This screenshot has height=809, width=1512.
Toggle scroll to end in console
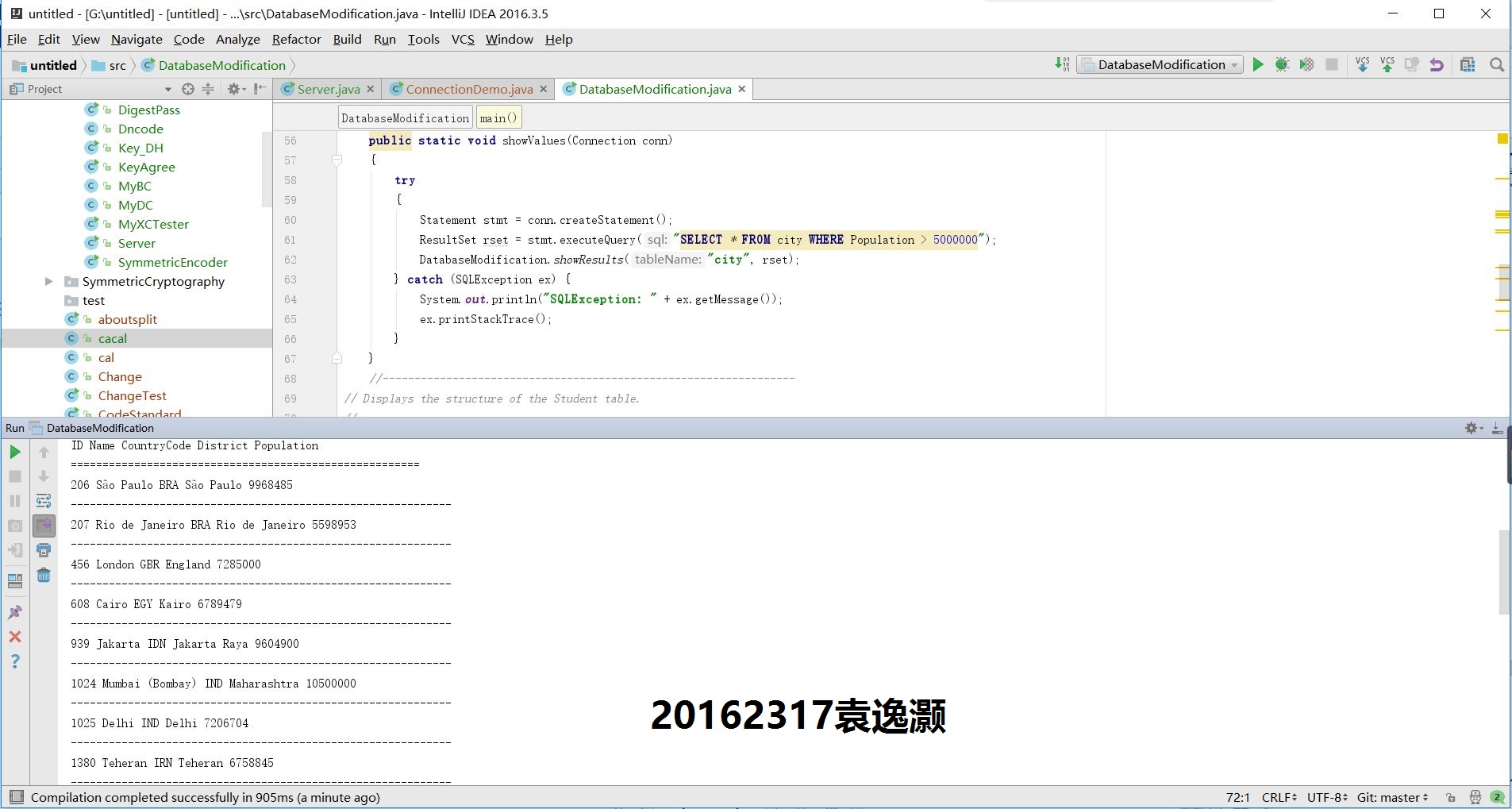tap(44, 526)
